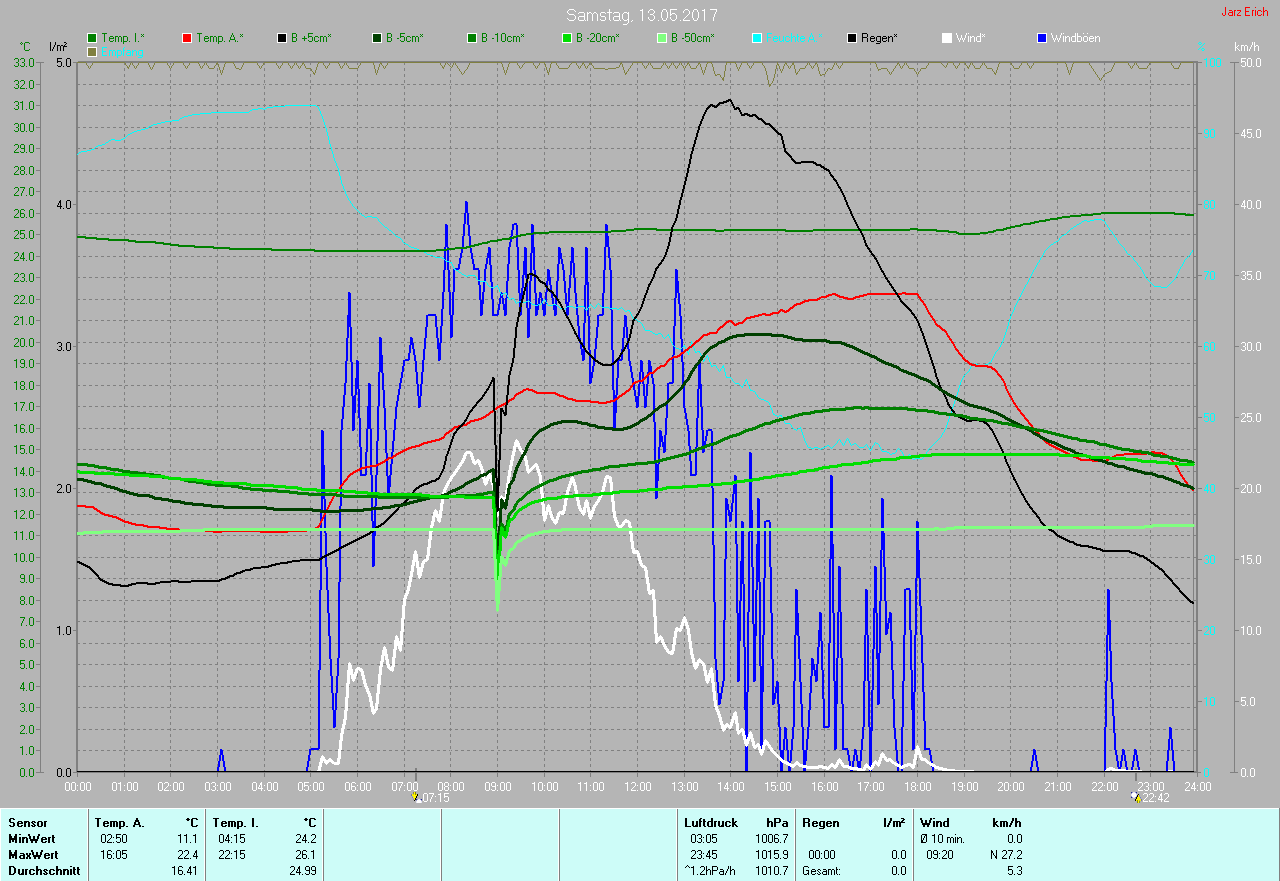The height and width of the screenshot is (881, 1280).
Task: Toggle the B -10cm legend entry
Action: [x=503, y=38]
